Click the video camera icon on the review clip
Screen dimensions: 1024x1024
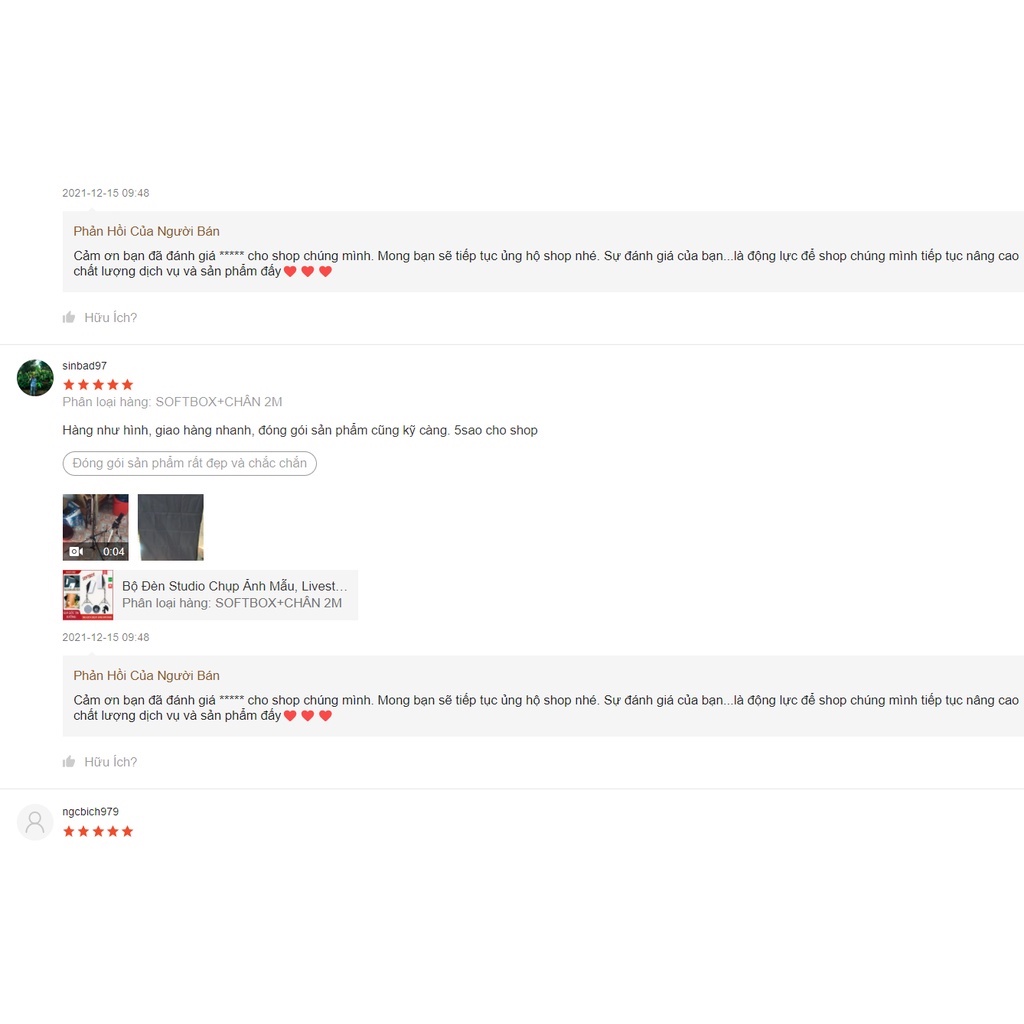click(x=76, y=551)
